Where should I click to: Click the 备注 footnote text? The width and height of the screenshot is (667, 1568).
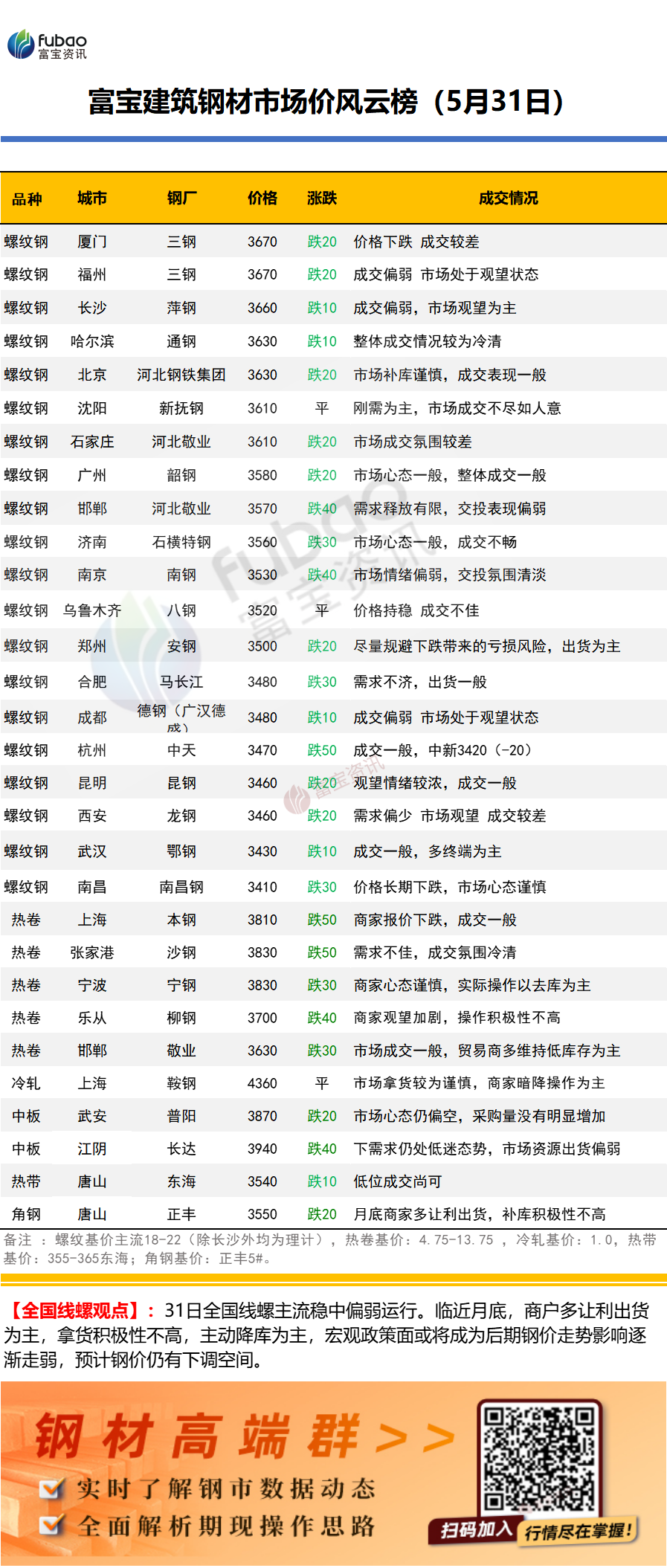[x=330, y=1249]
